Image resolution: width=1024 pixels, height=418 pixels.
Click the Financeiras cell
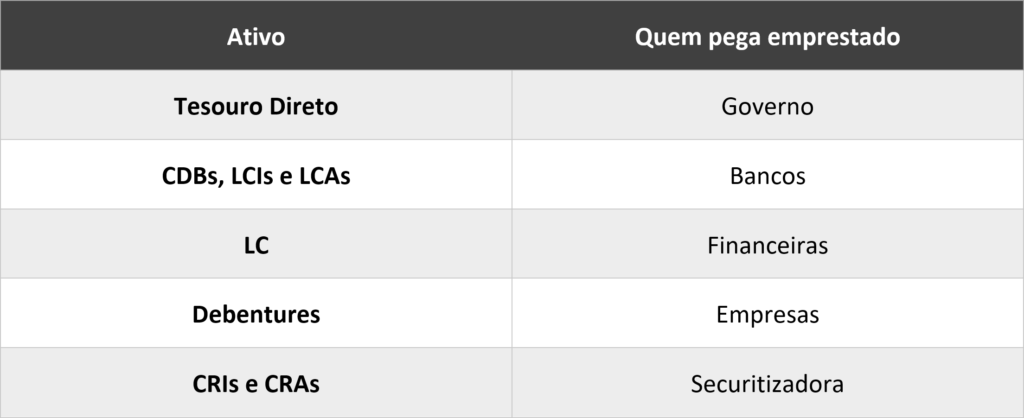point(767,245)
